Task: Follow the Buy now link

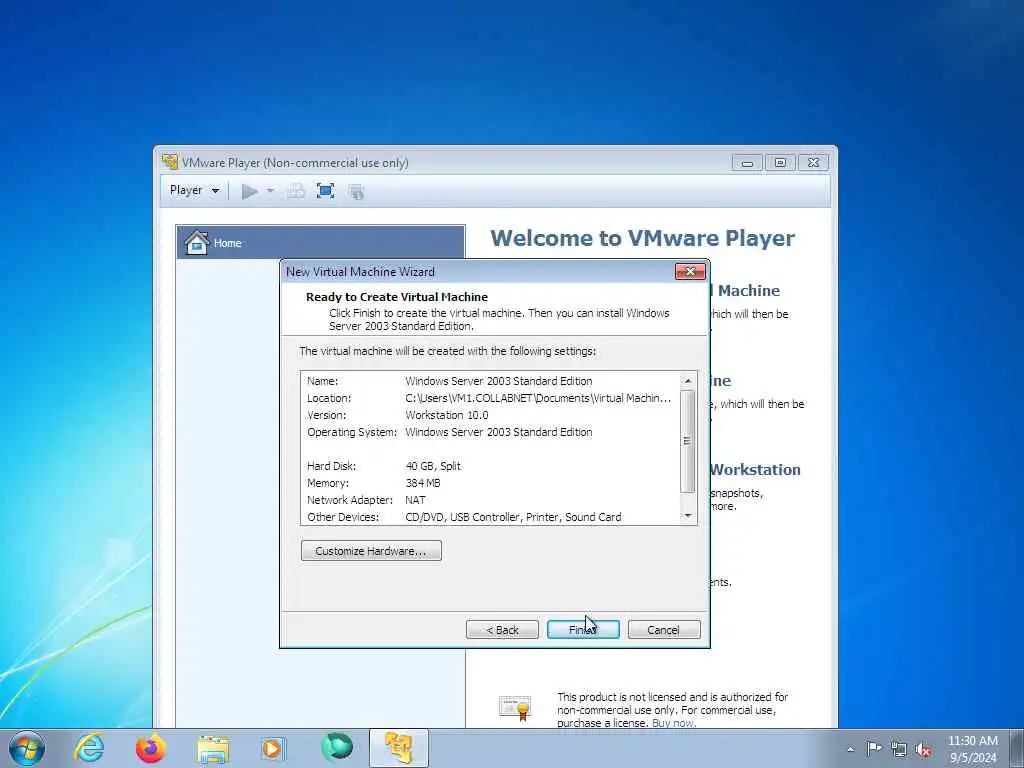Action: tap(673, 723)
